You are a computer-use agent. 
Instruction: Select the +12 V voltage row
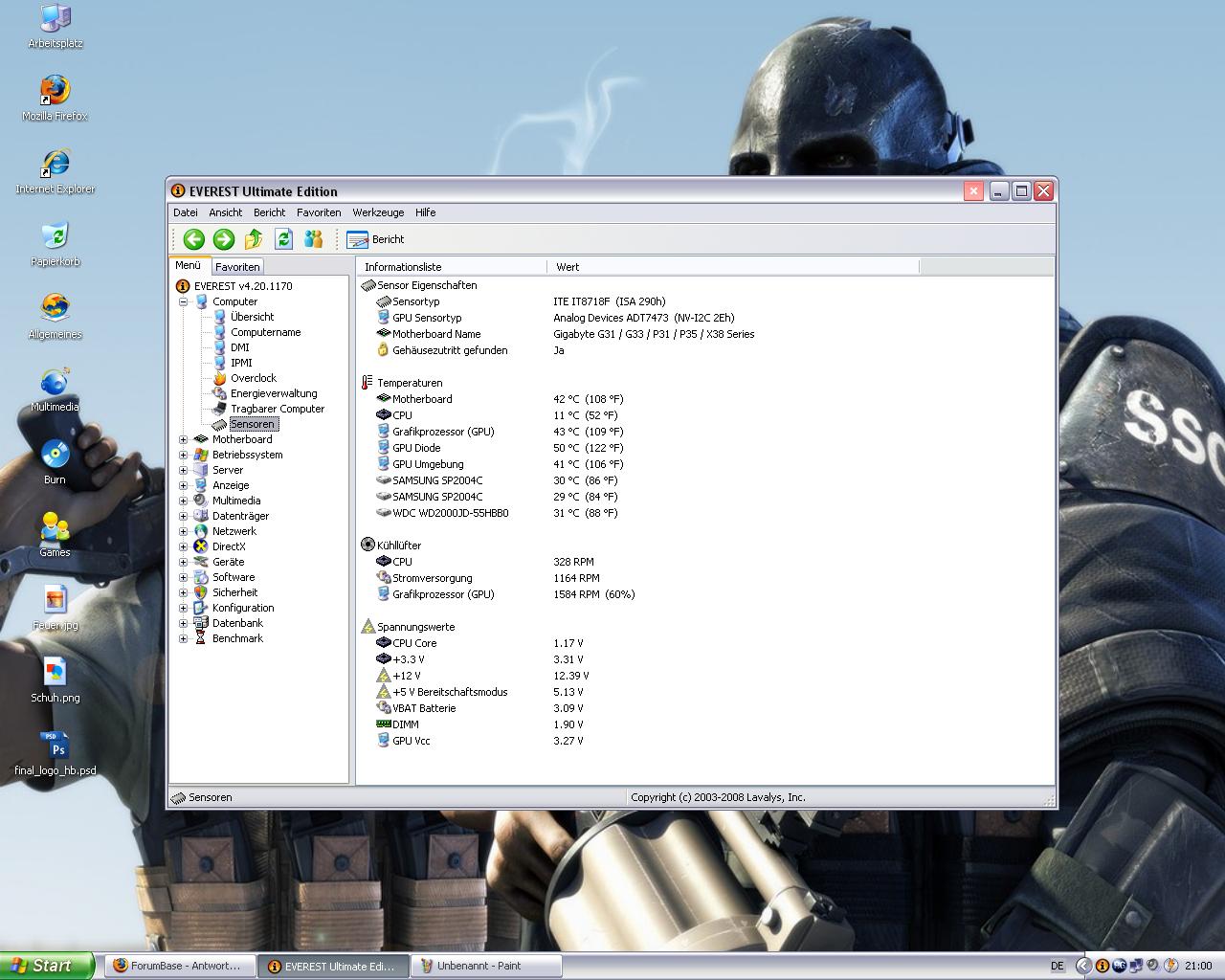pos(705,676)
